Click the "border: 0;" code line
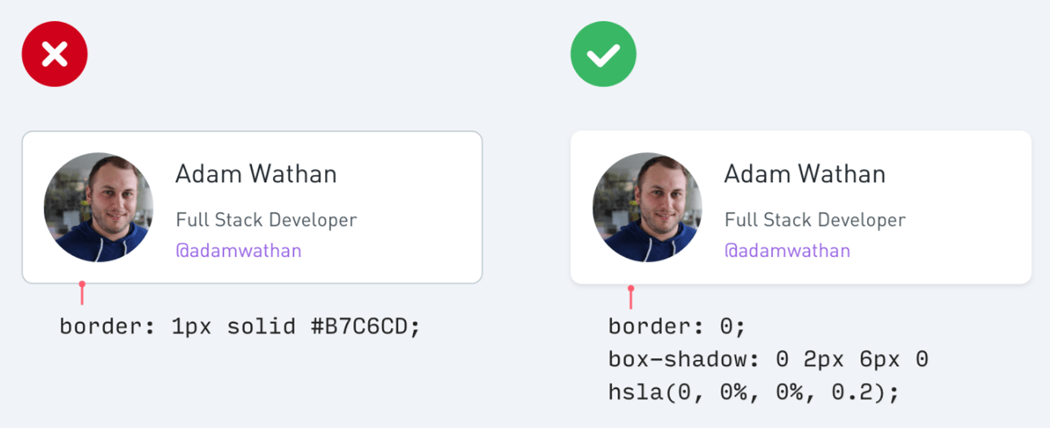 (x=677, y=327)
